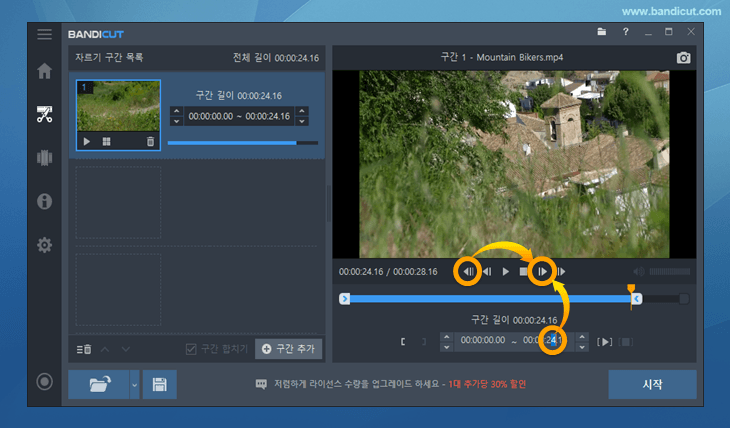Image resolution: width=730 pixels, height=428 pixels.
Task: Delete segment 1 with the trash icon
Action: [150, 142]
